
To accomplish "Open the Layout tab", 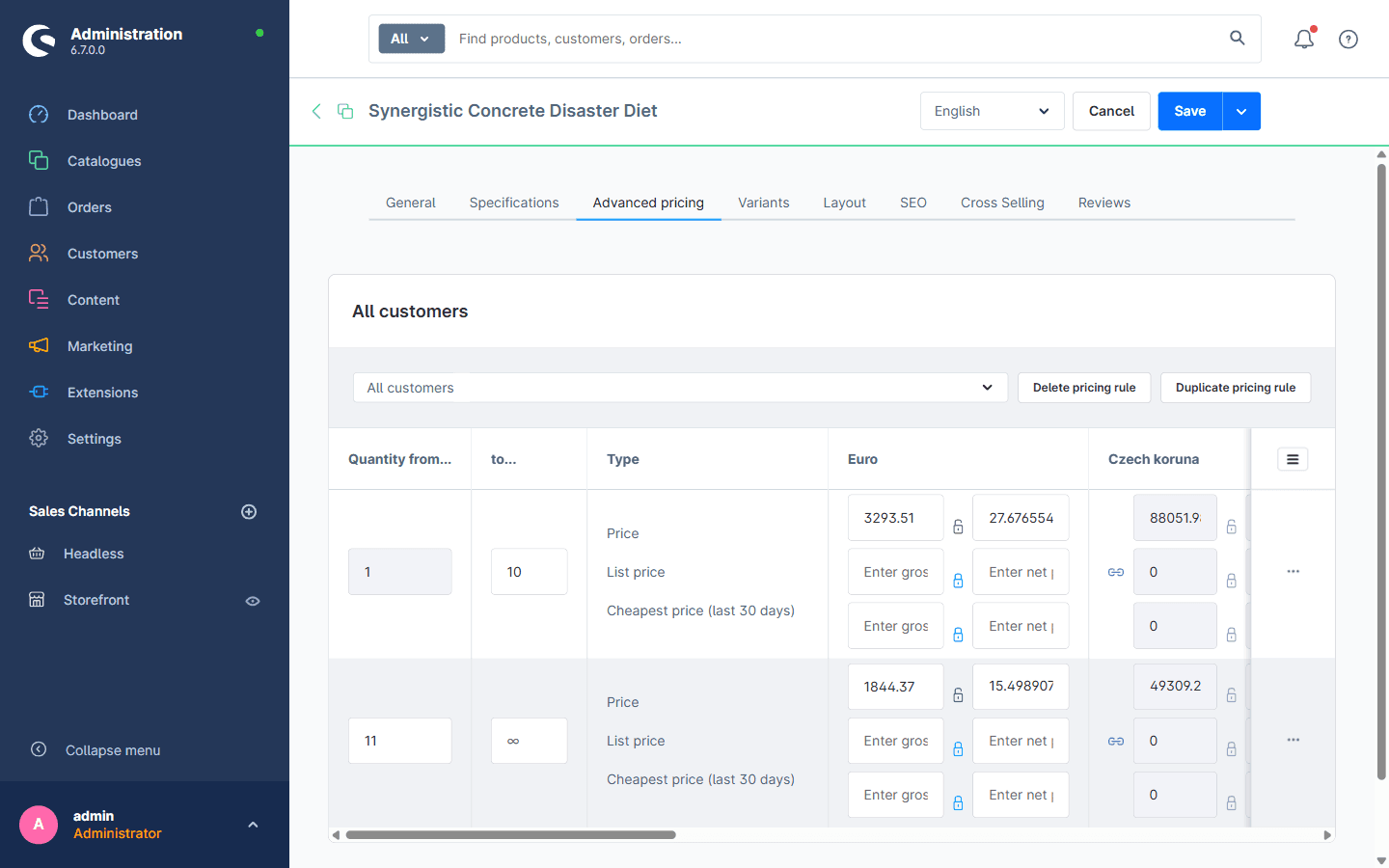I will [844, 203].
